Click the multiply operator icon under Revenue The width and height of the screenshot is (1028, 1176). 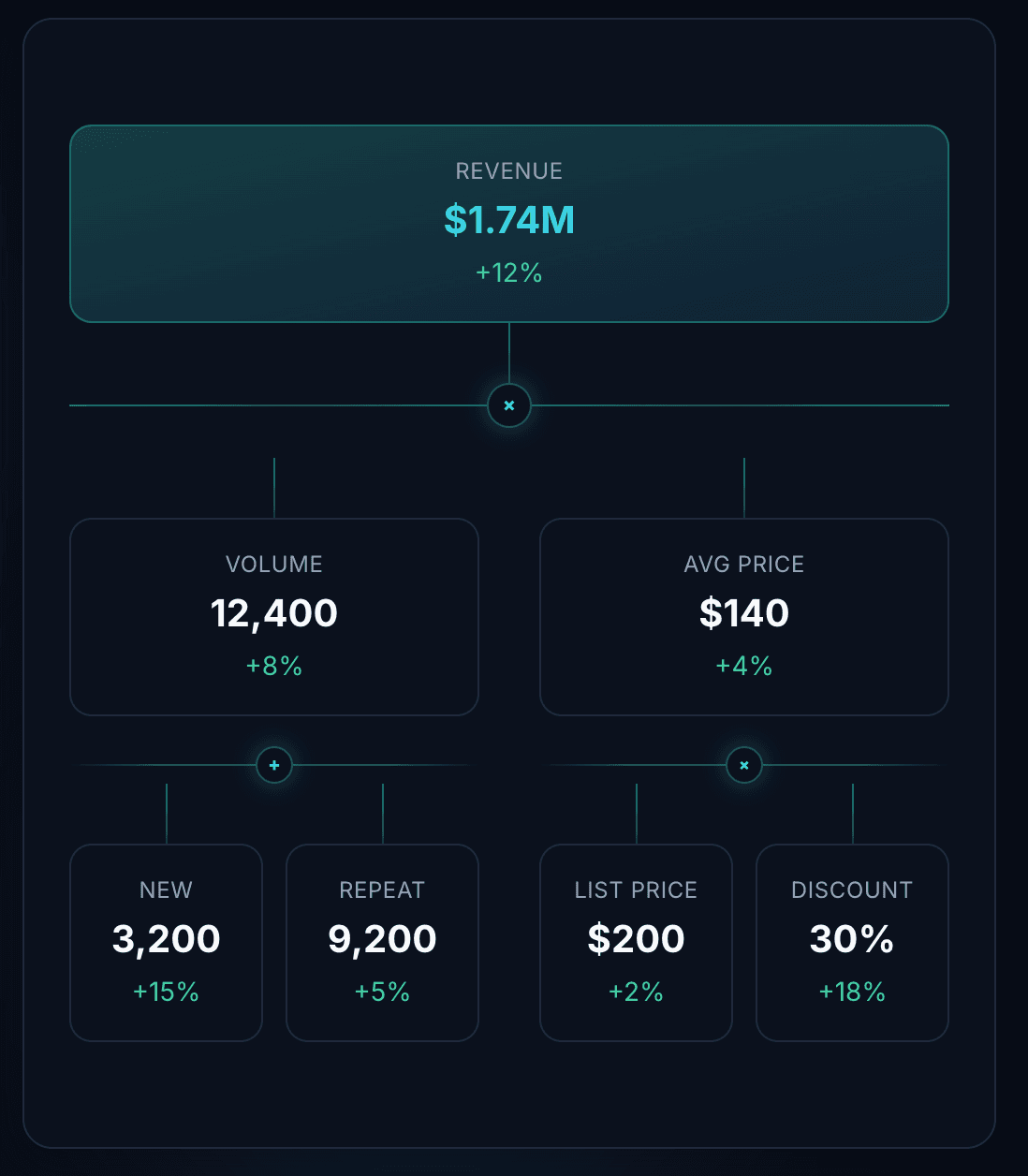pyautogui.click(x=509, y=405)
